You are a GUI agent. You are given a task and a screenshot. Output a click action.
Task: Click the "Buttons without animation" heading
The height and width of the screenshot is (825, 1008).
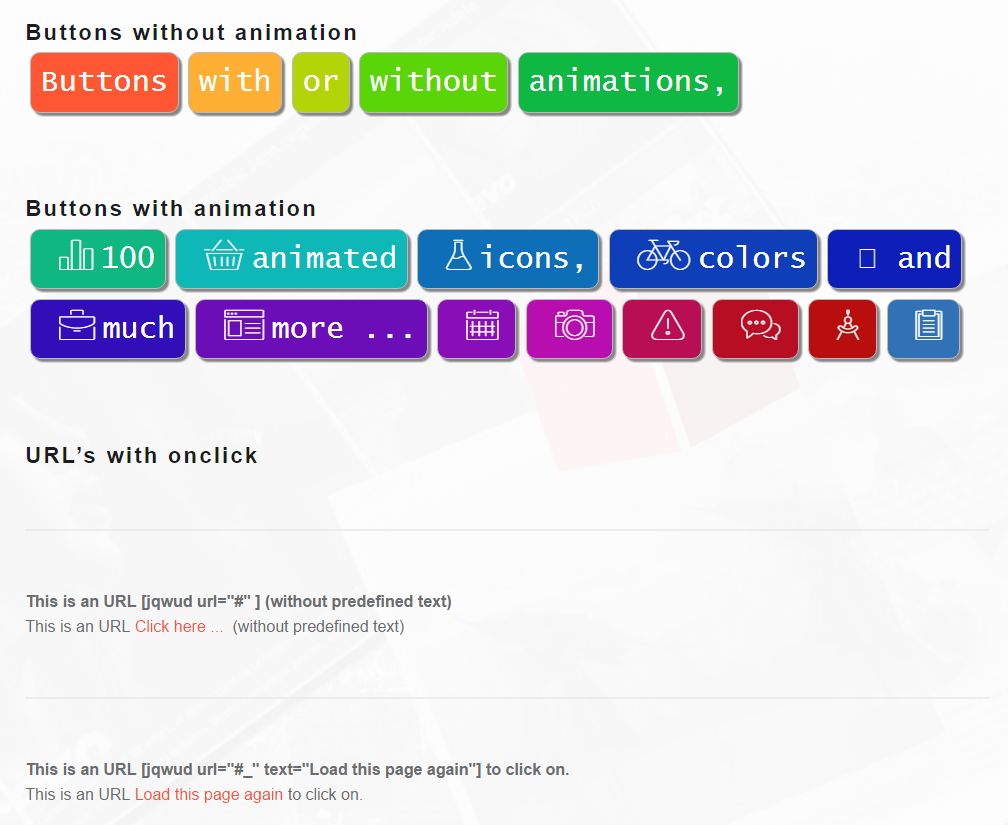[x=191, y=32]
